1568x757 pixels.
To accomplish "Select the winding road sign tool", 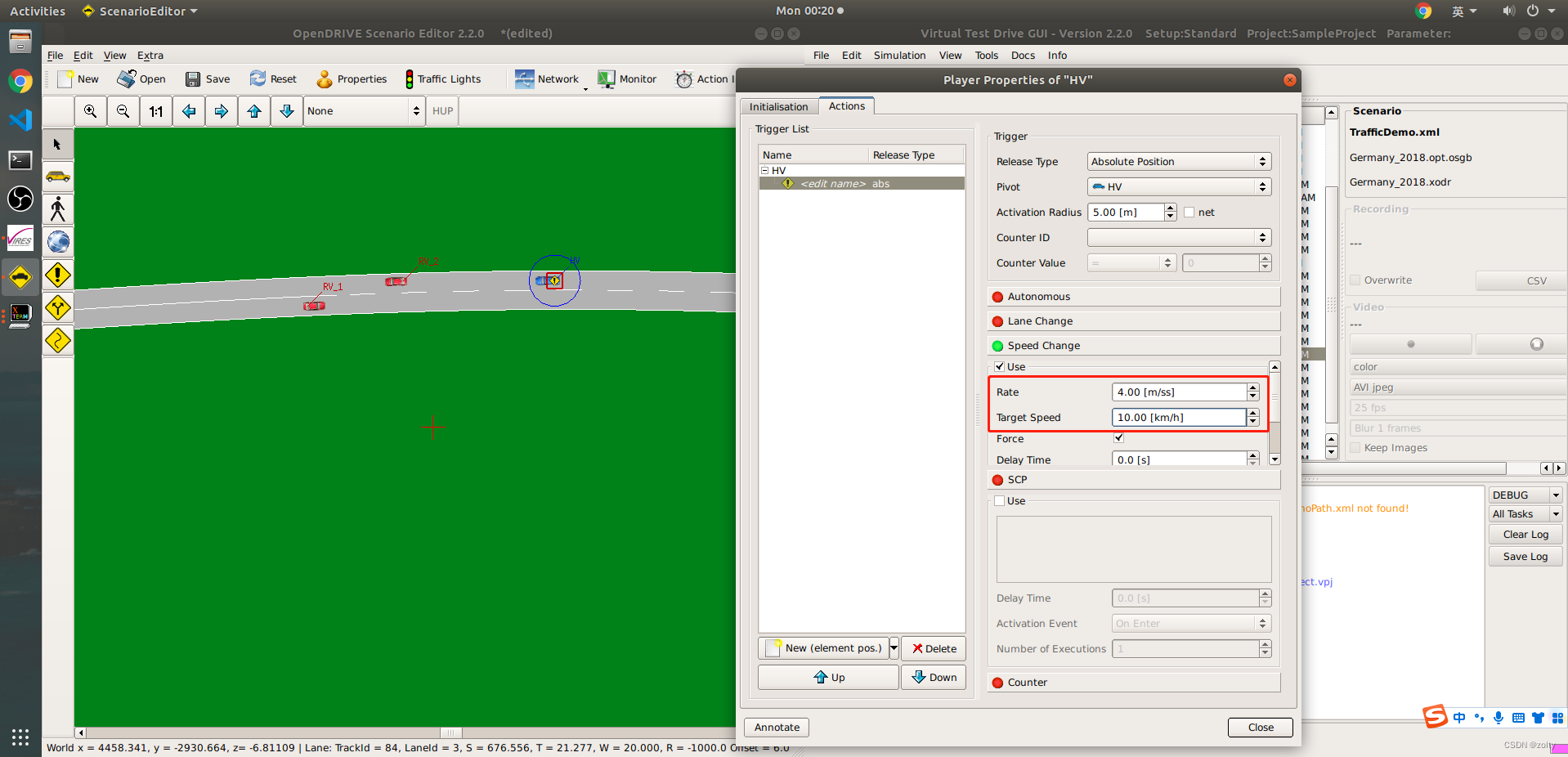I will pos(58,340).
